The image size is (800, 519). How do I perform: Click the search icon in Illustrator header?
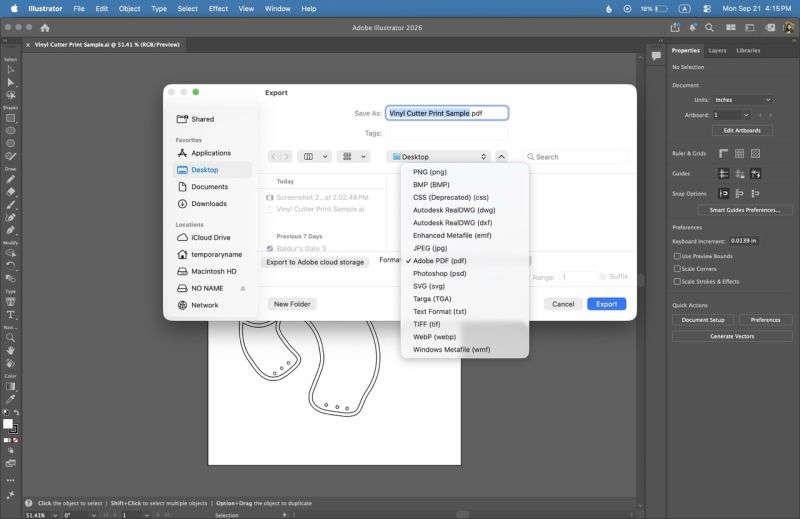709,28
